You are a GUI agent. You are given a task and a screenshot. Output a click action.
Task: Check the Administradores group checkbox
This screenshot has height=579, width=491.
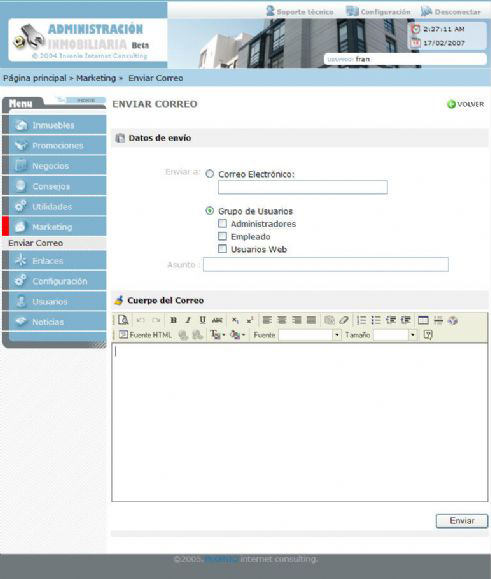point(222,223)
